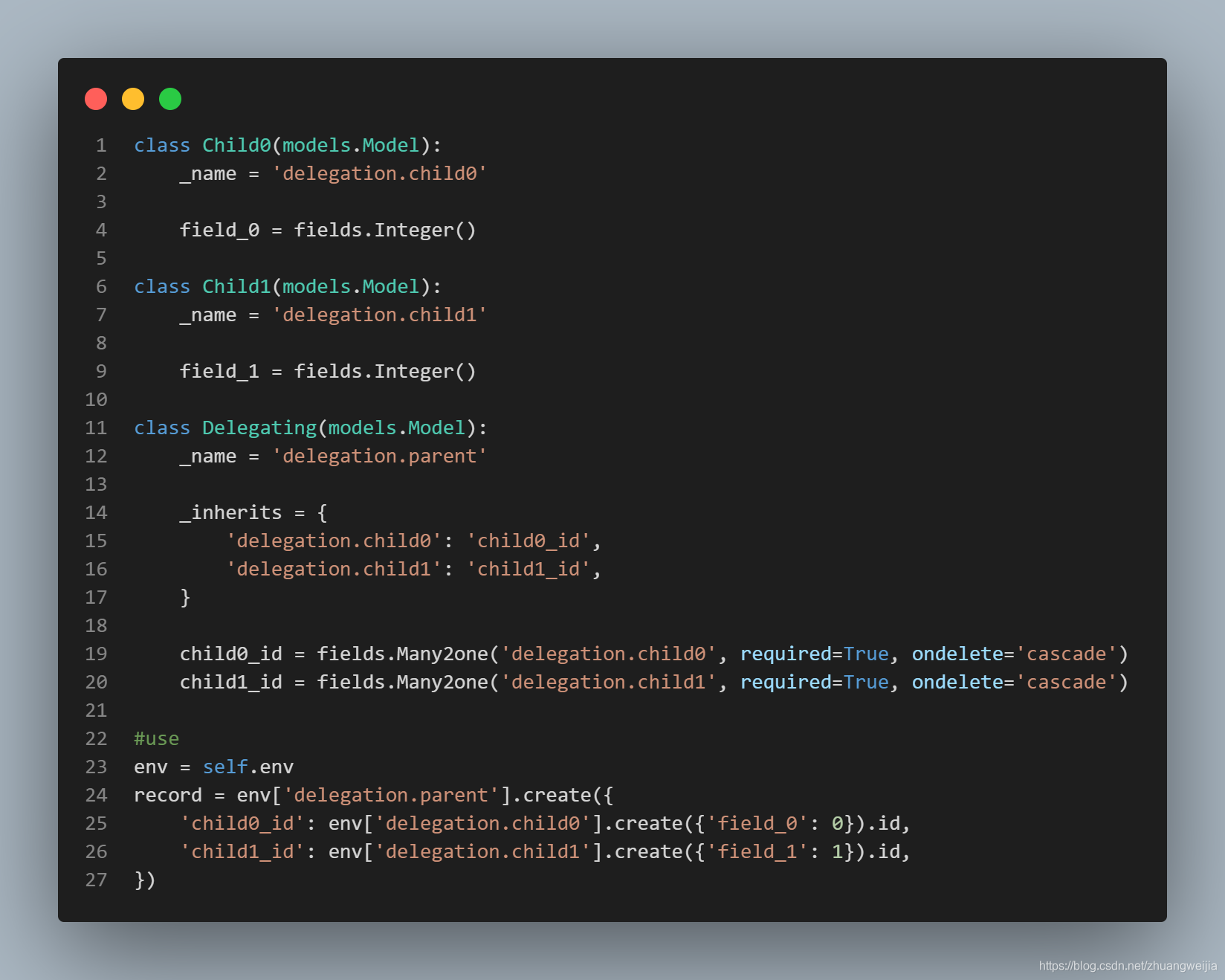Click the Child0 class name
1225x980 pixels.
point(236,145)
